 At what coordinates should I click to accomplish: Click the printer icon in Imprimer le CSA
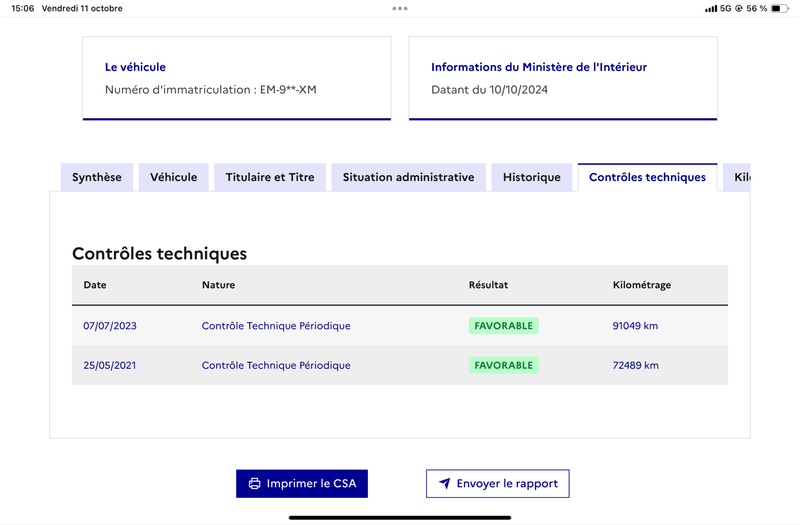[254, 484]
